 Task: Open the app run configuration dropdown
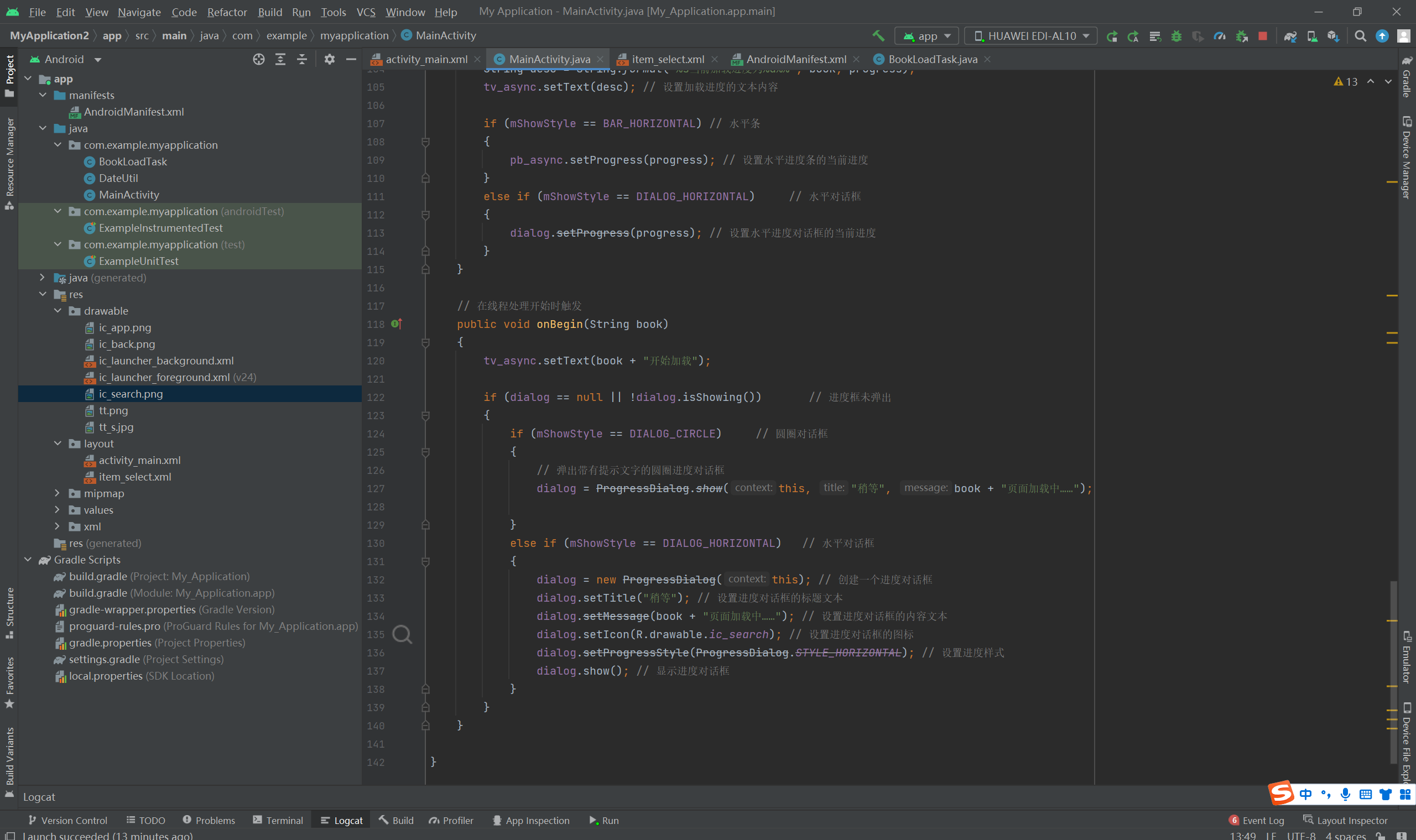927,36
